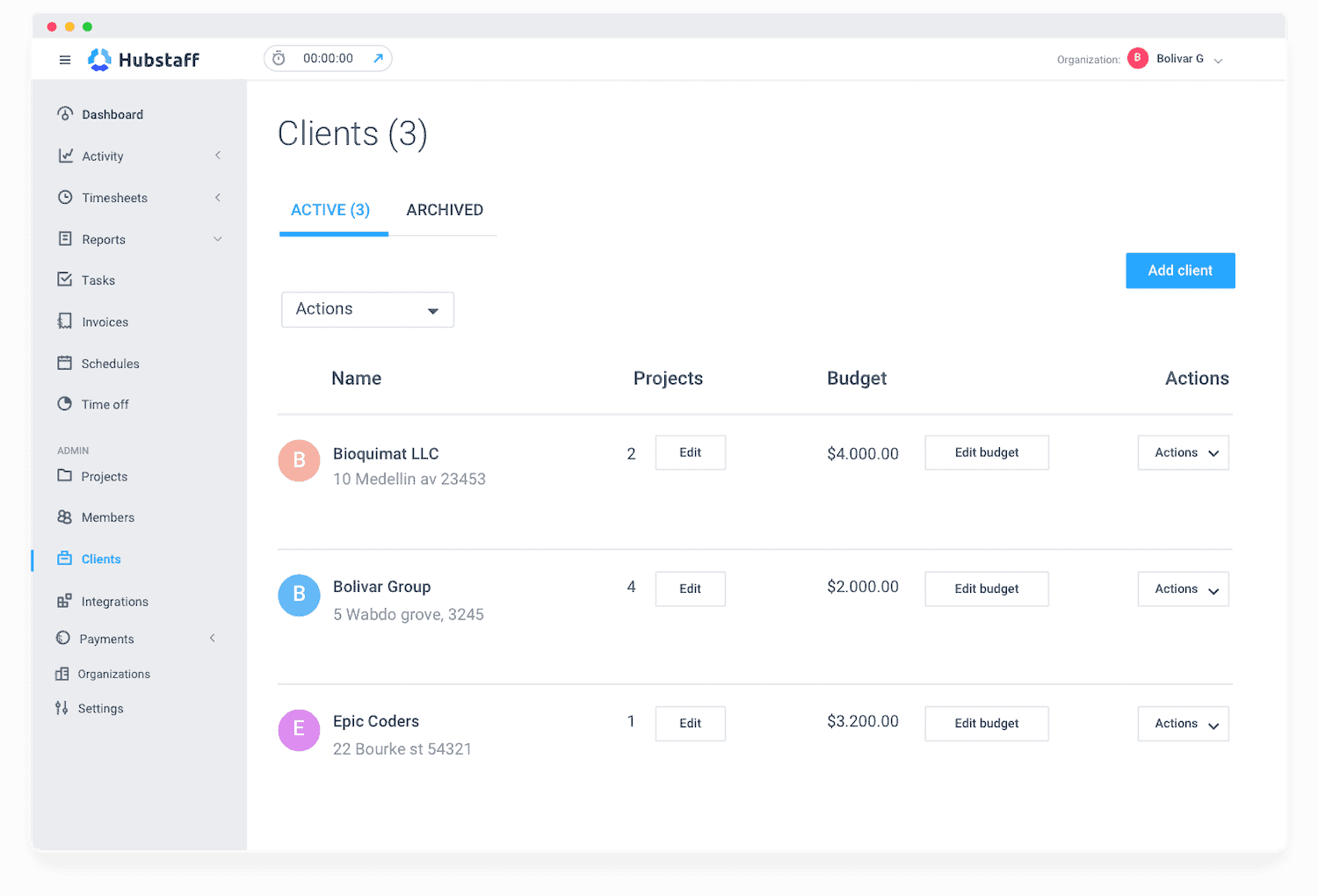The height and width of the screenshot is (896, 1318).
Task: Click the $4.000.00 budget value
Action: pyautogui.click(x=863, y=453)
